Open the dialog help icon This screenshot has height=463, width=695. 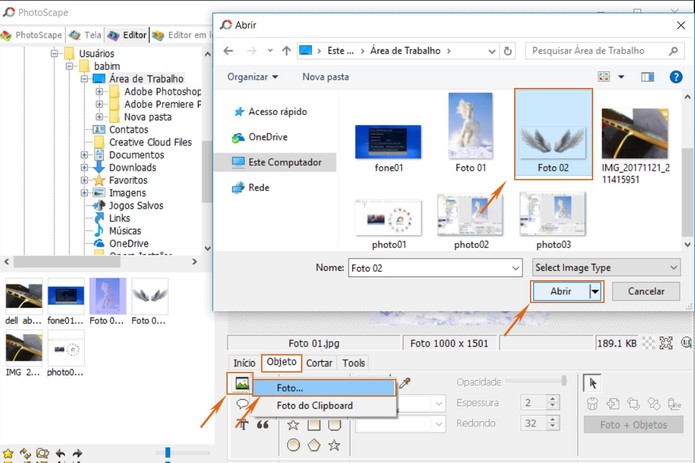675,77
